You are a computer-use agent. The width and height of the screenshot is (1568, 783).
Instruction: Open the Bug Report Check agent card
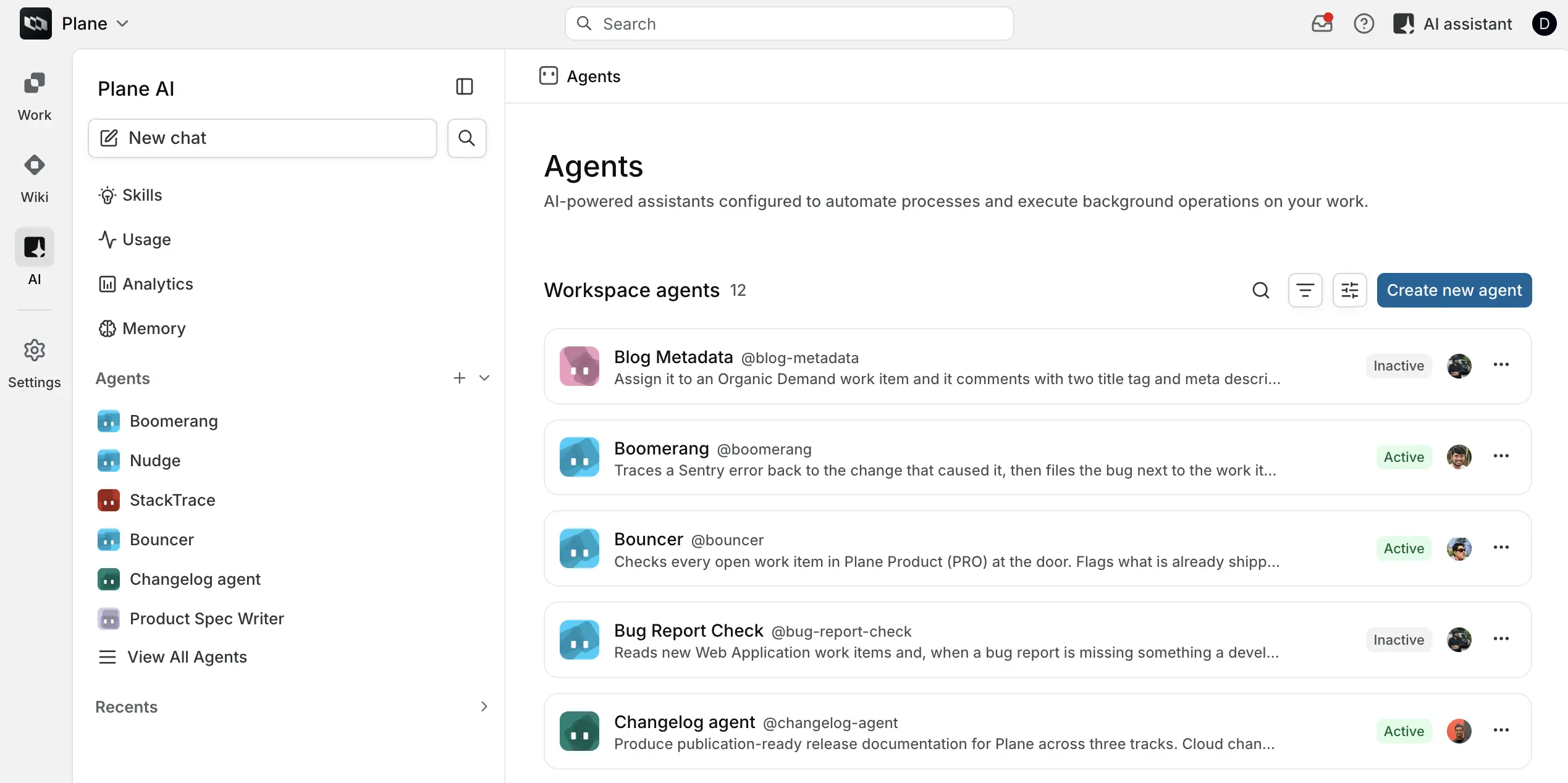(x=1037, y=640)
